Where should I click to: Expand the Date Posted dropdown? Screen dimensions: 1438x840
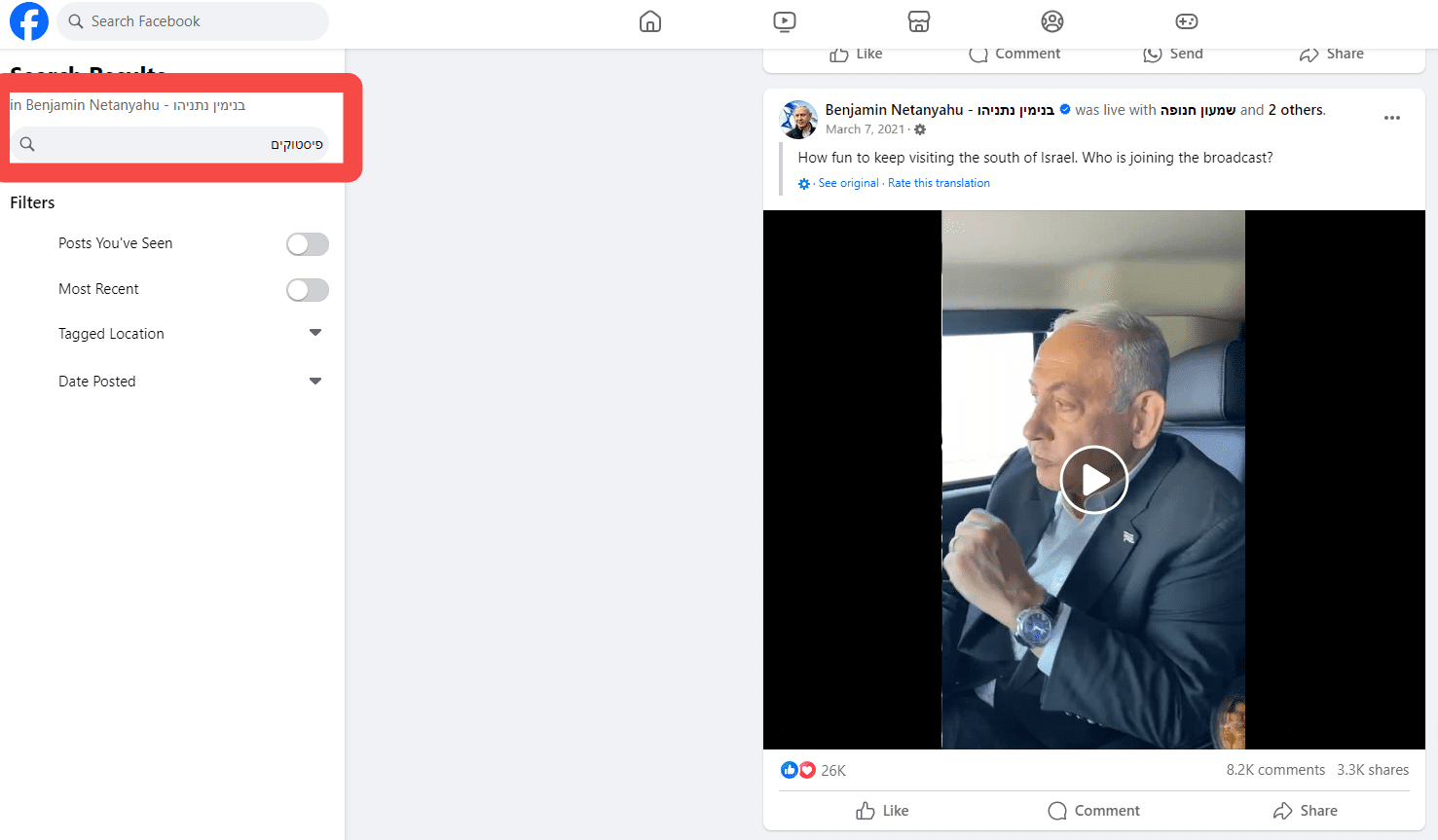pyautogui.click(x=315, y=381)
